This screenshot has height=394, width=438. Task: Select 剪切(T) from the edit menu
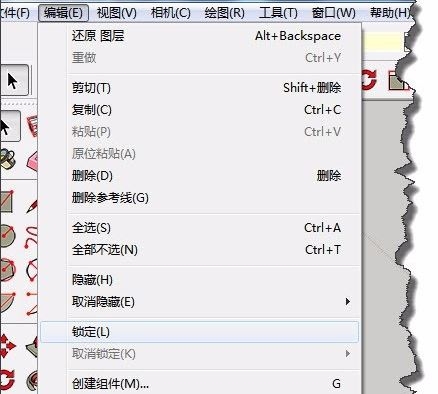pos(200,88)
